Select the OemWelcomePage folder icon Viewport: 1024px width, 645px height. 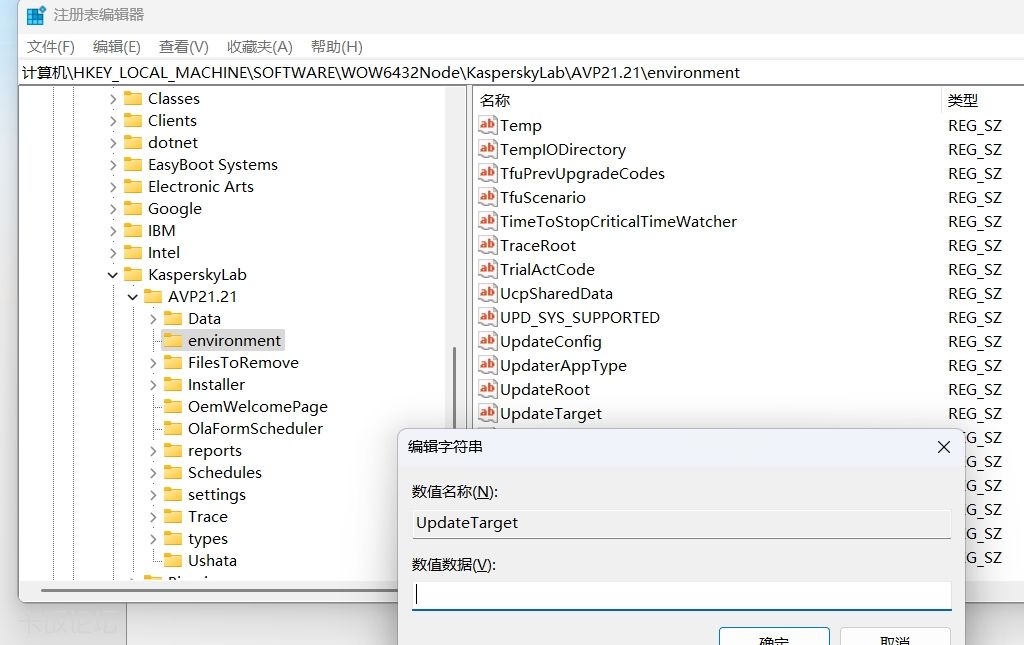coord(173,407)
